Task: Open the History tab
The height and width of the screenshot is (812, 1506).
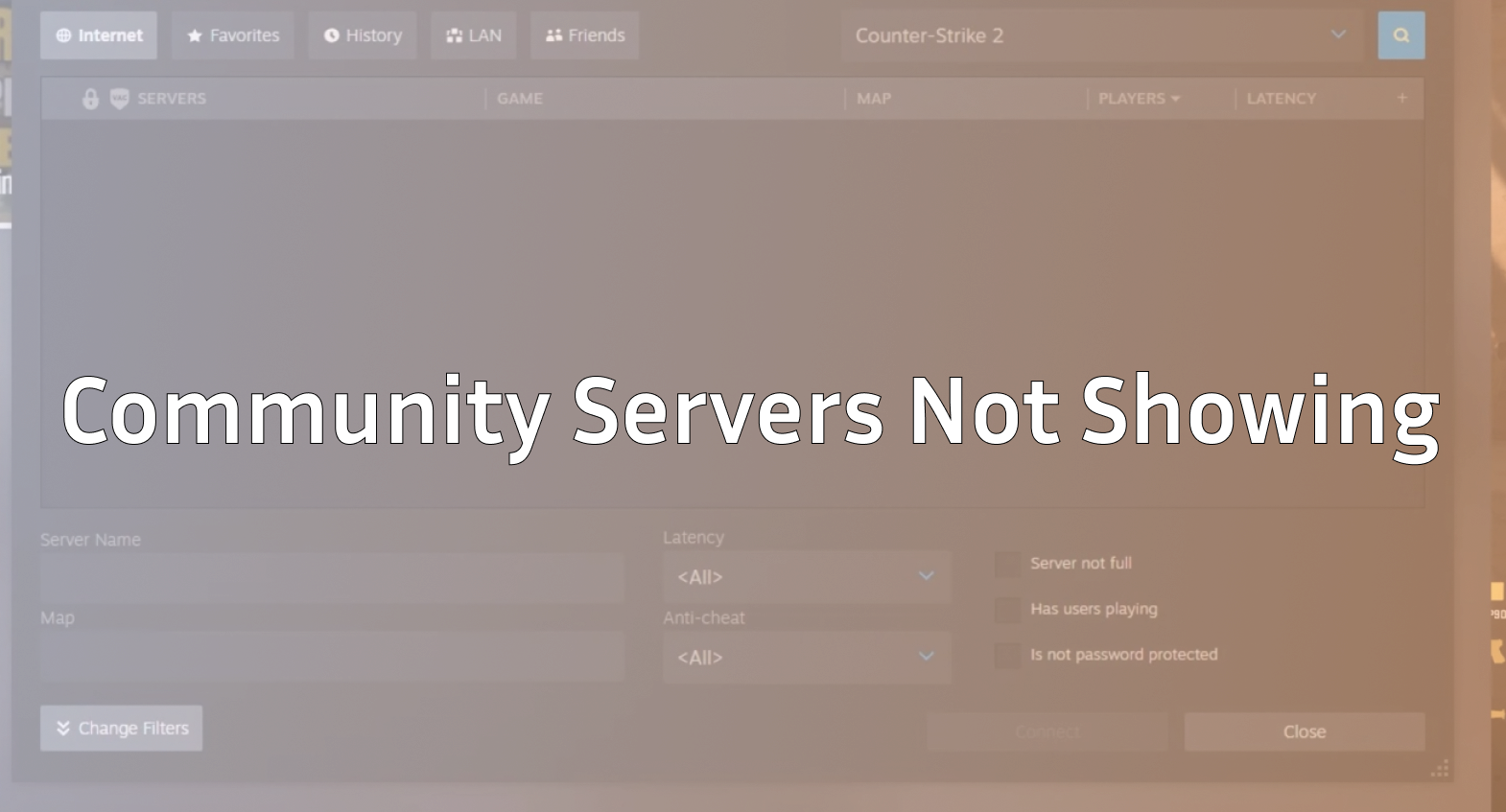Action: click(363, 35)
